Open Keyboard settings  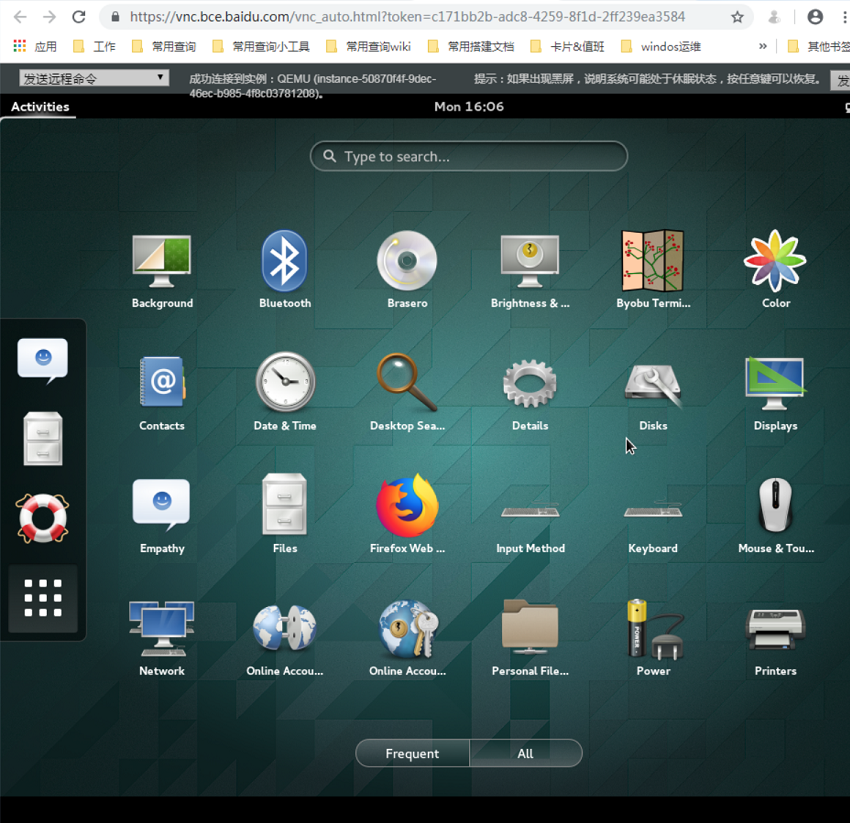(x=653, y=525)
